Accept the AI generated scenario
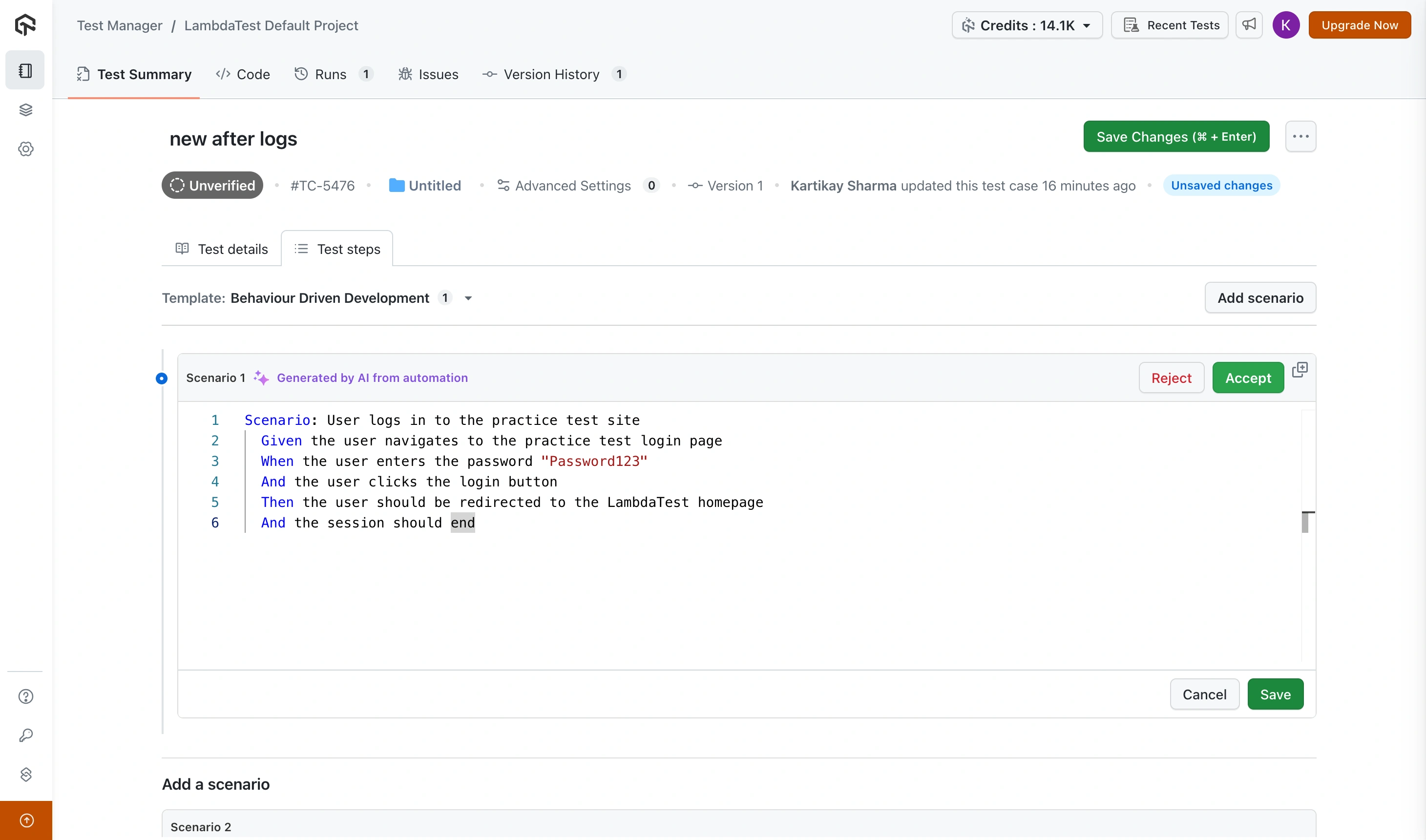The width and height of the screenshot is (1426, 840). (x=1248, y=378)
